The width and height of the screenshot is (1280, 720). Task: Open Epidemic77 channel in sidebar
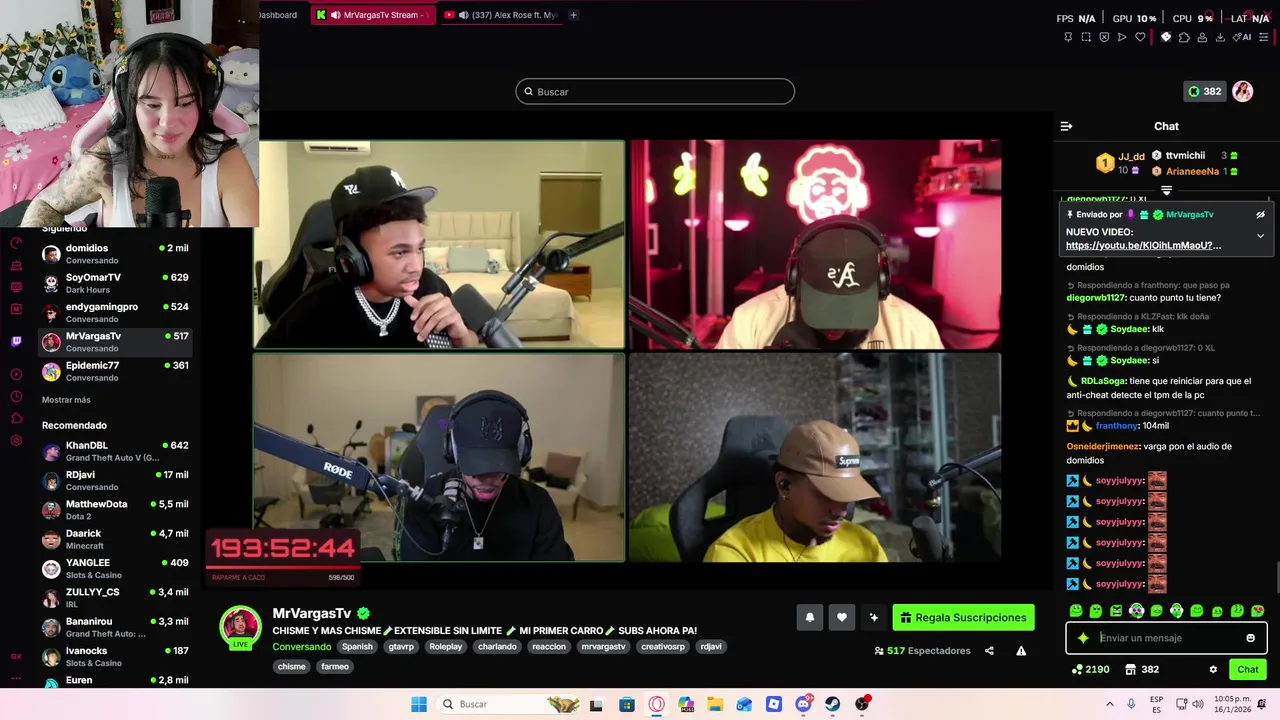tap(115, 371)
